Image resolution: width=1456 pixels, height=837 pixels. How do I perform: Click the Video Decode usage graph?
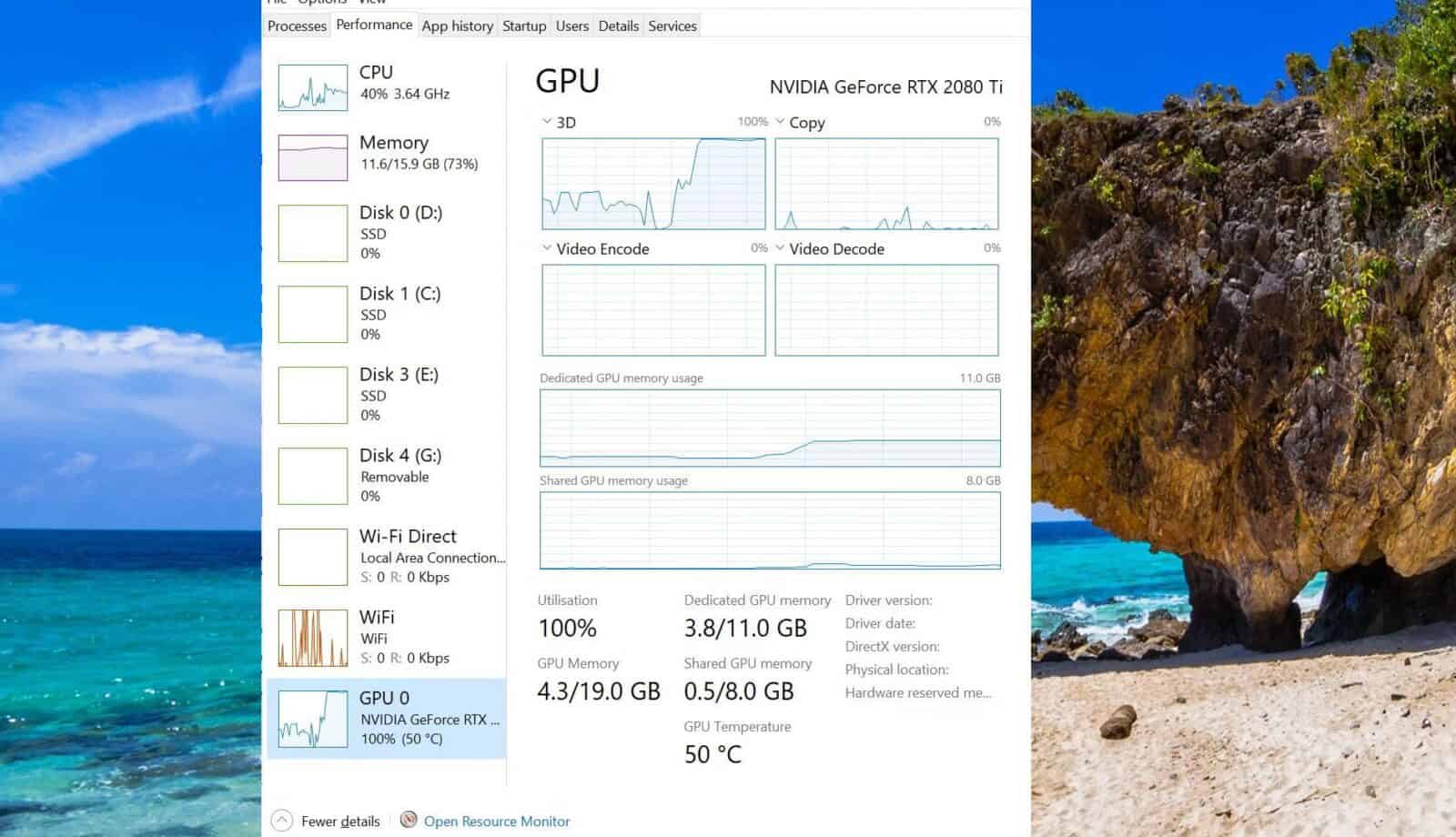pyautogui.click(x=886, y=310)
